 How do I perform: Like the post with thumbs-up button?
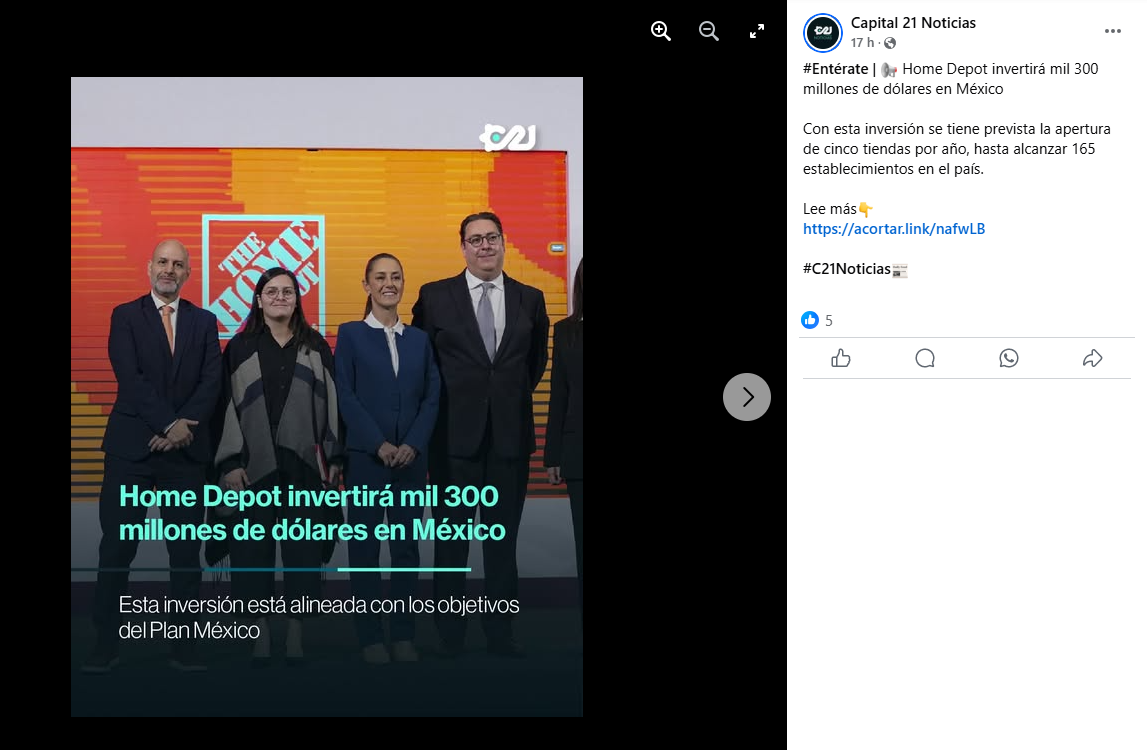(841, 358)
